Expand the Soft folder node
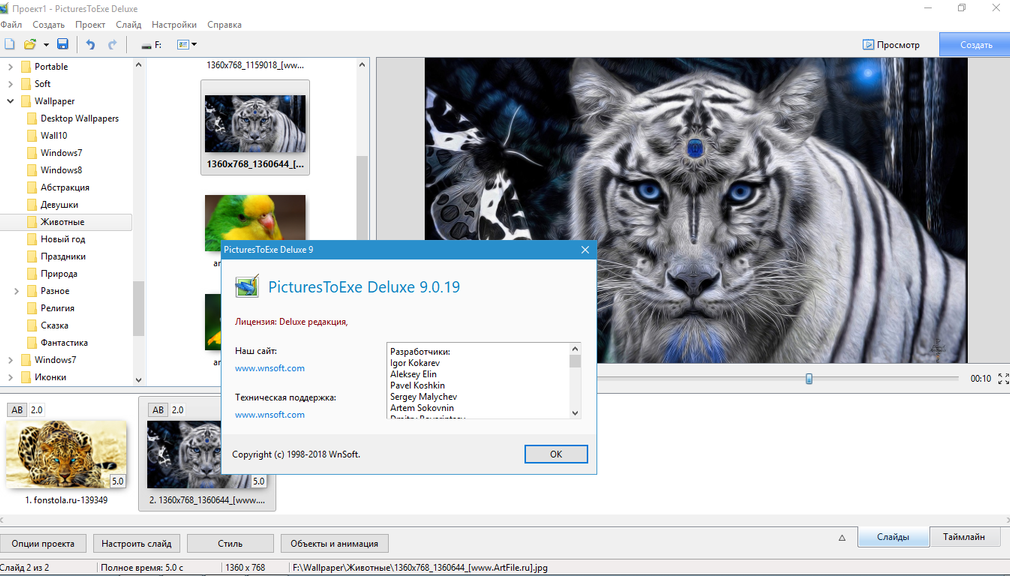1010x576 pixels. [10, 84]
